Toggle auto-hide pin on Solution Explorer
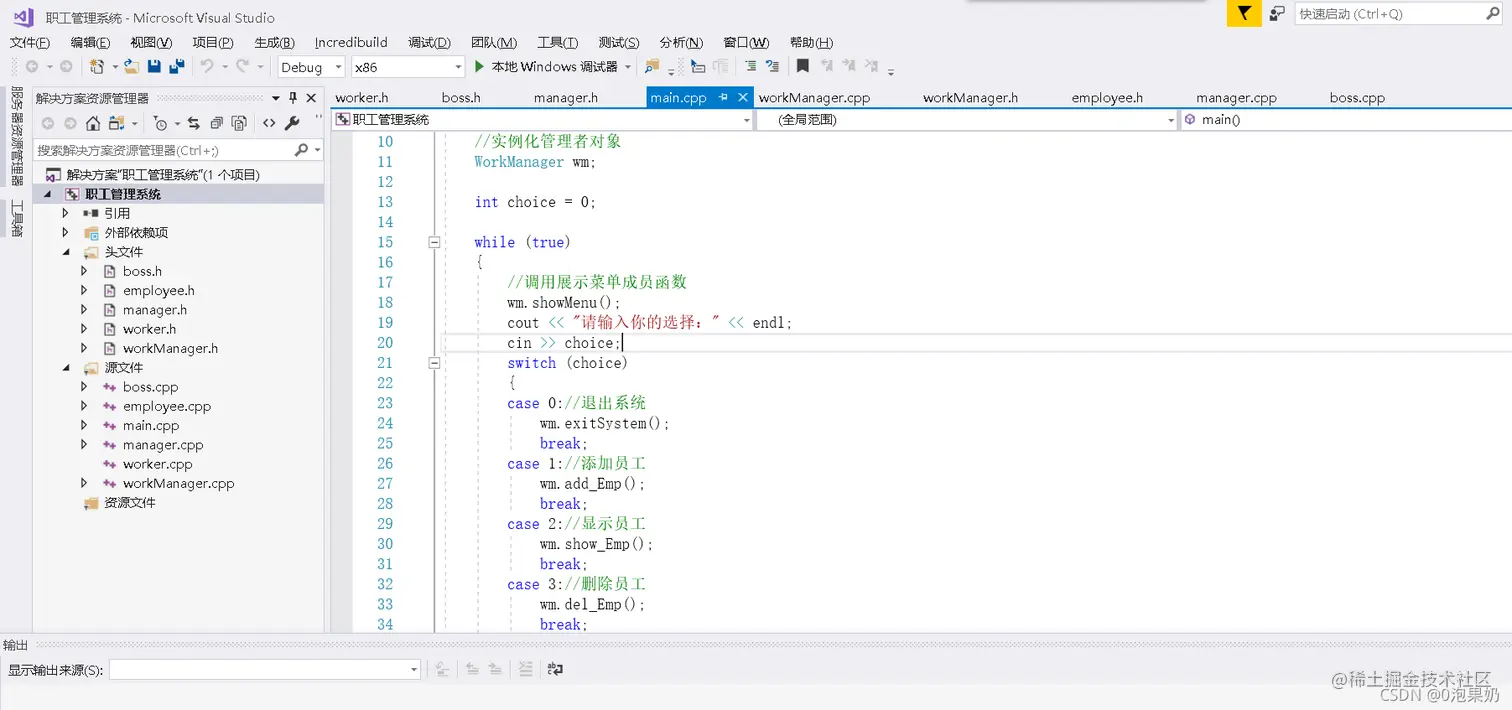Image resolution: width=1512 pixels, height=710 pixels. click(x=293, y=98)
